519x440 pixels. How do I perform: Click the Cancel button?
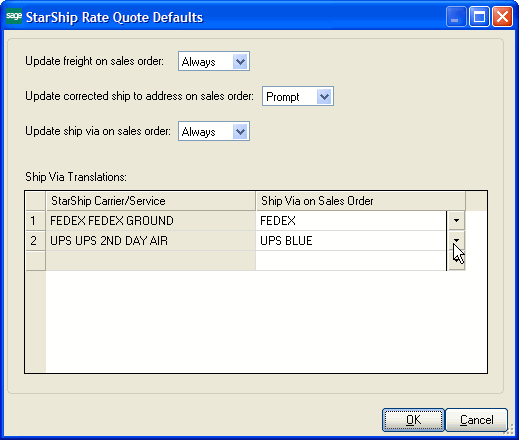coord(477,420)
